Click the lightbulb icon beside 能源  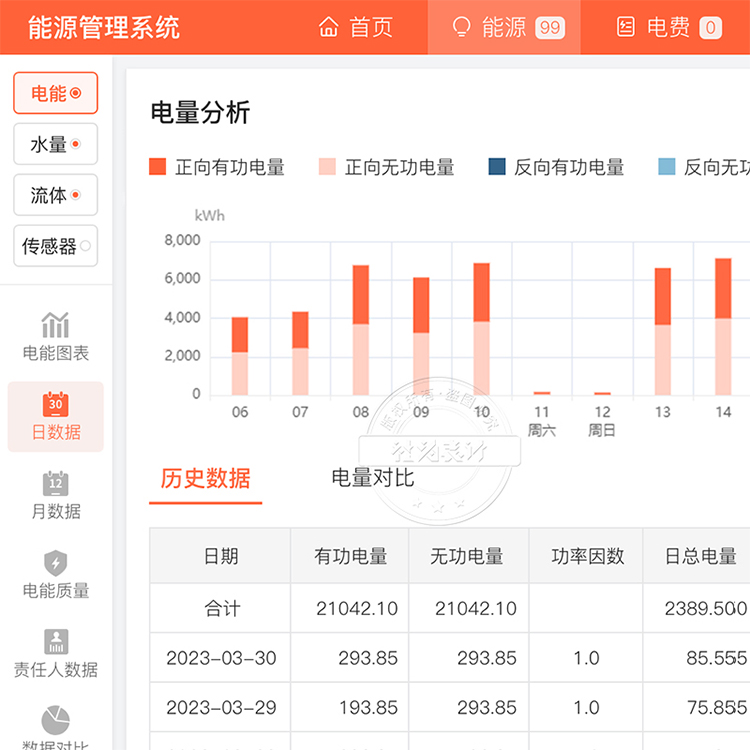(x=462, y=27)
